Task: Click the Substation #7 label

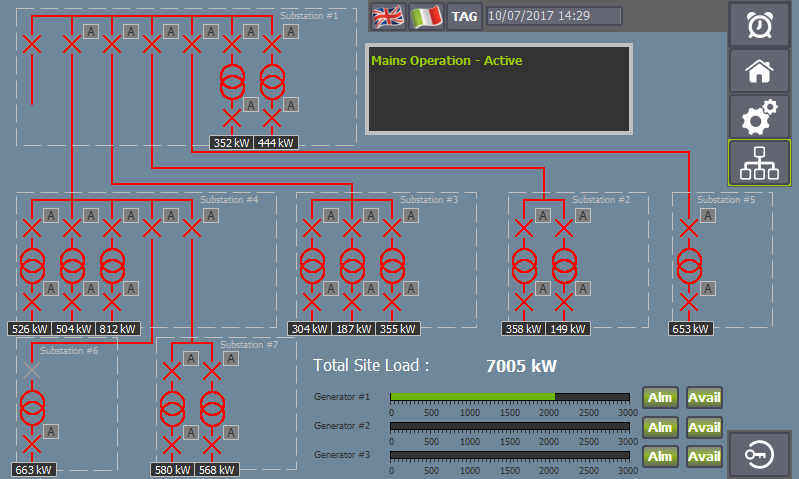Action: tap(249, 344)
